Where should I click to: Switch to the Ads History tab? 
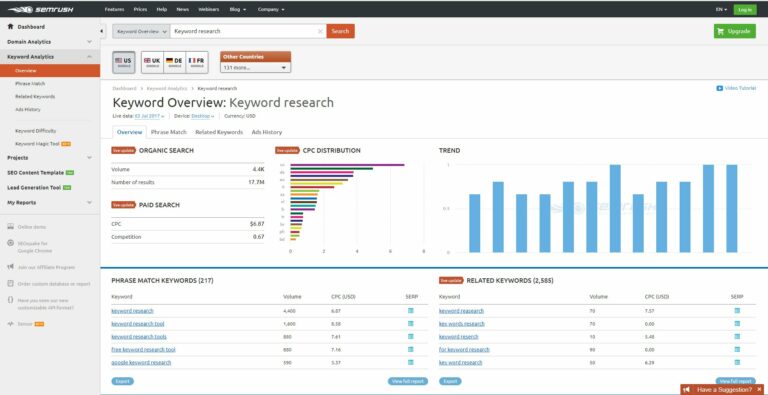267,132
